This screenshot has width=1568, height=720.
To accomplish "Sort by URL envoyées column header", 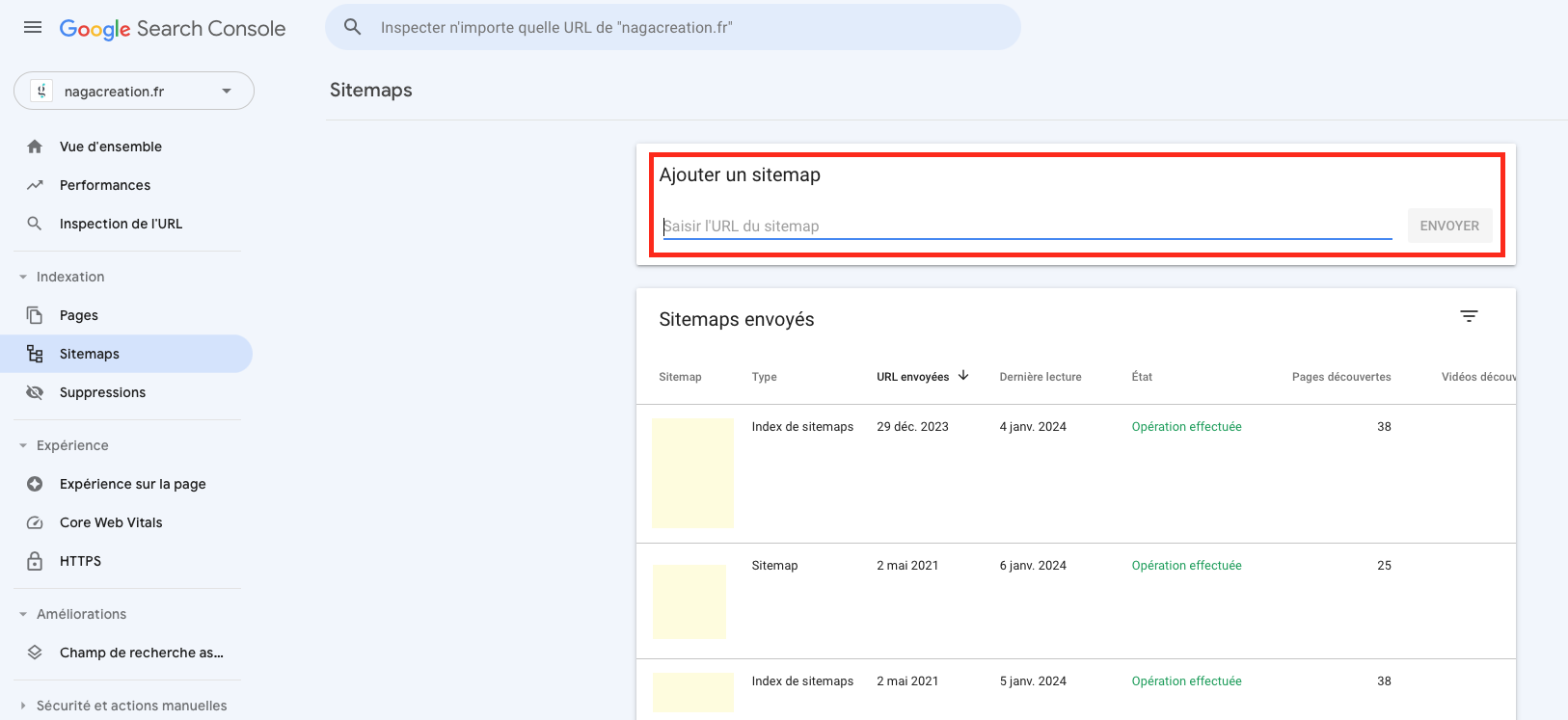I will click(x=912, y=377).
